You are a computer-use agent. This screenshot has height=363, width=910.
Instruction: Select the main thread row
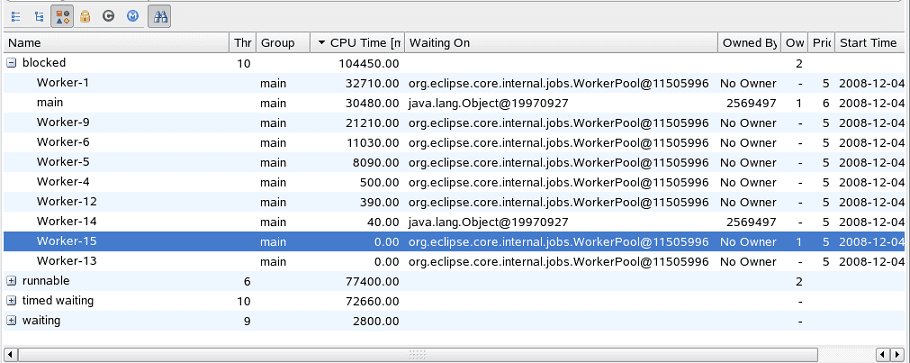454,103
